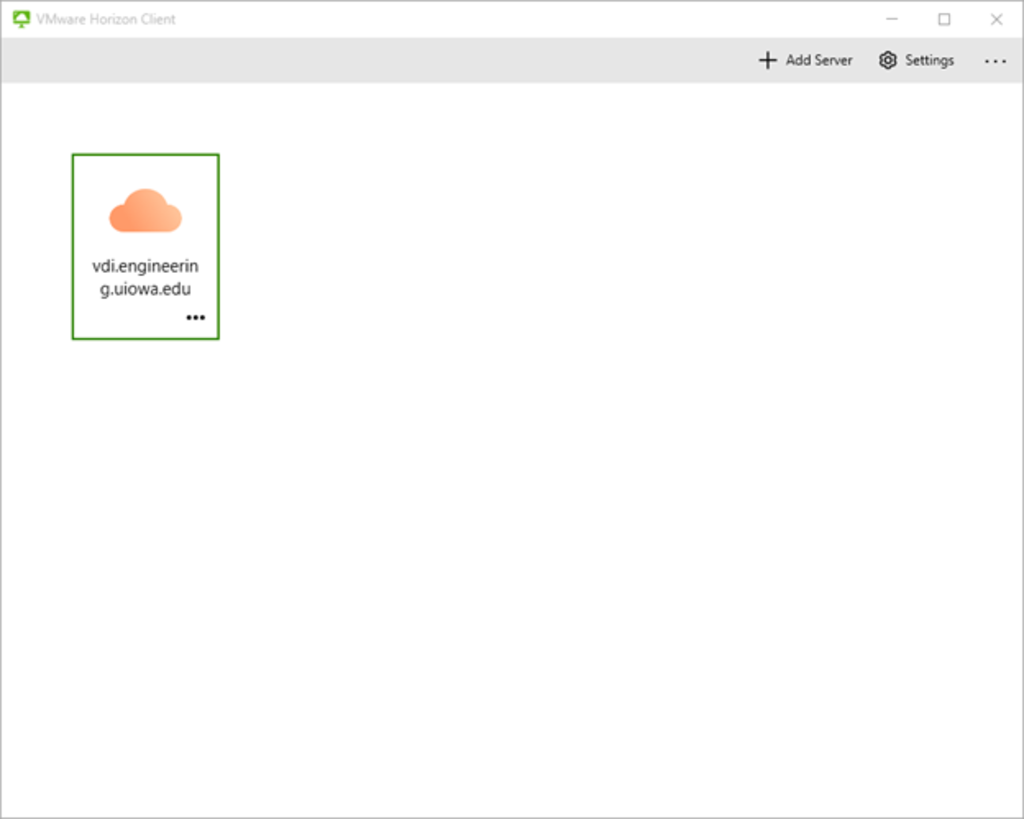The height and width of the screenshot is (819, 1024).
Task: Click the server name text label
Action: (145, 277)
